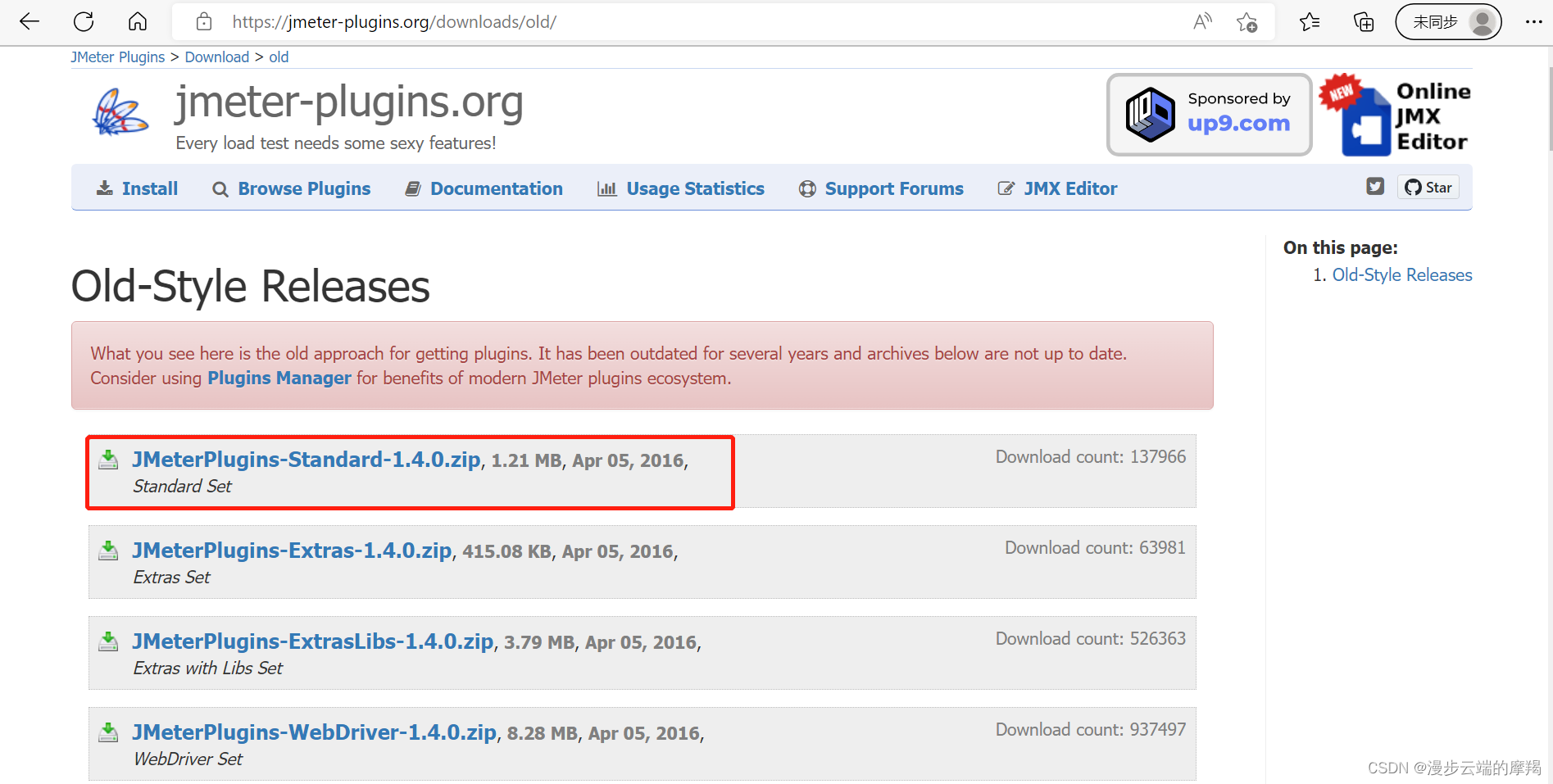
Task: Open Online JMX Editor promo banner
Action: tap(1396, 115)
